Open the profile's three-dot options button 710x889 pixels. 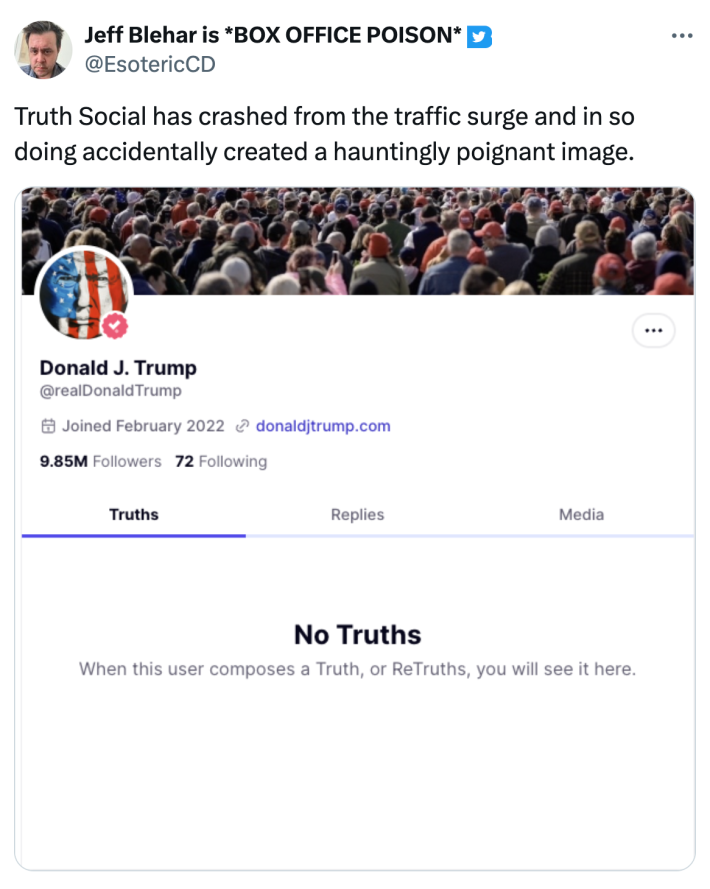tap(655, 331)
